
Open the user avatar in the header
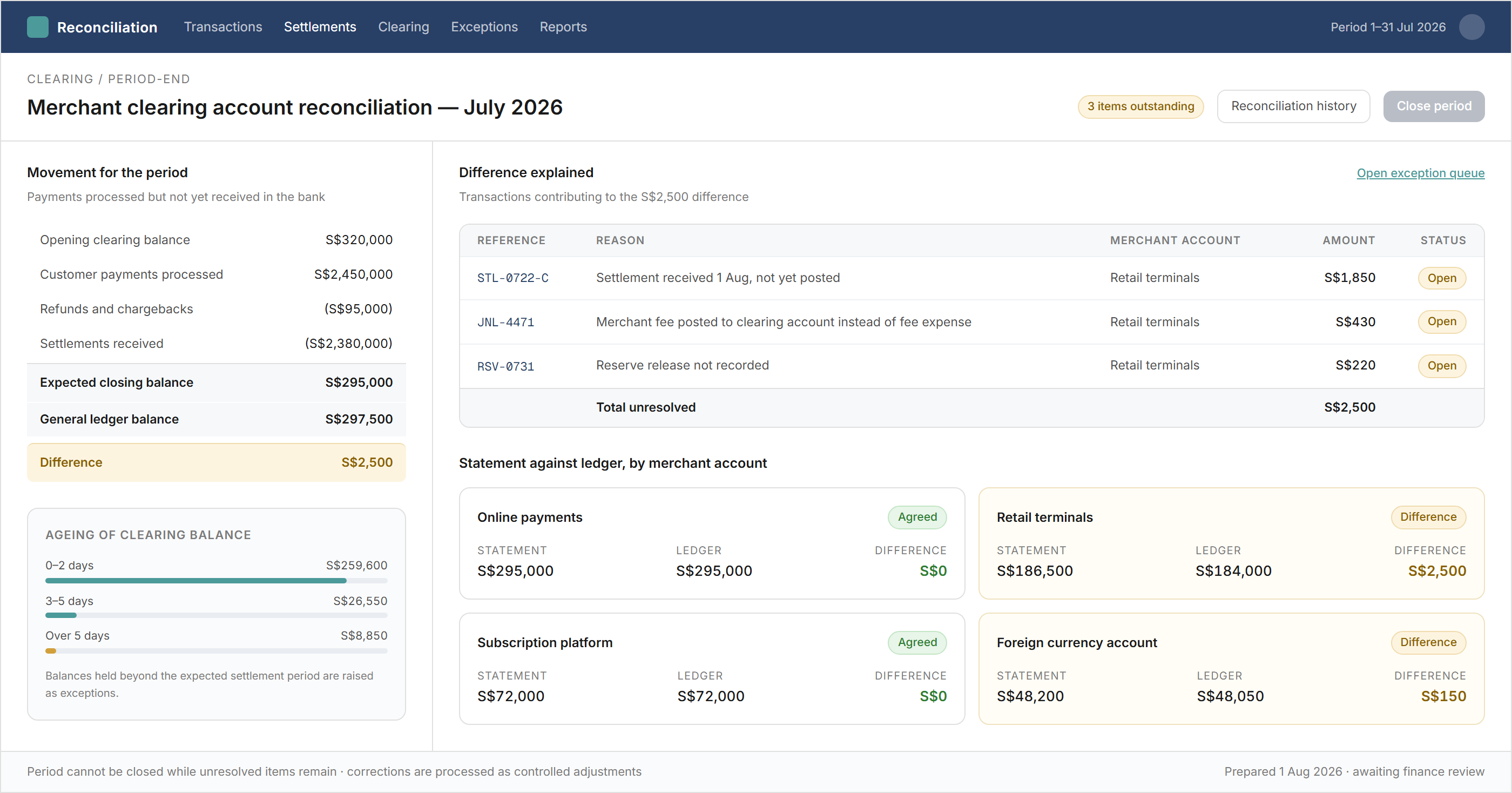pos(1471,27)
